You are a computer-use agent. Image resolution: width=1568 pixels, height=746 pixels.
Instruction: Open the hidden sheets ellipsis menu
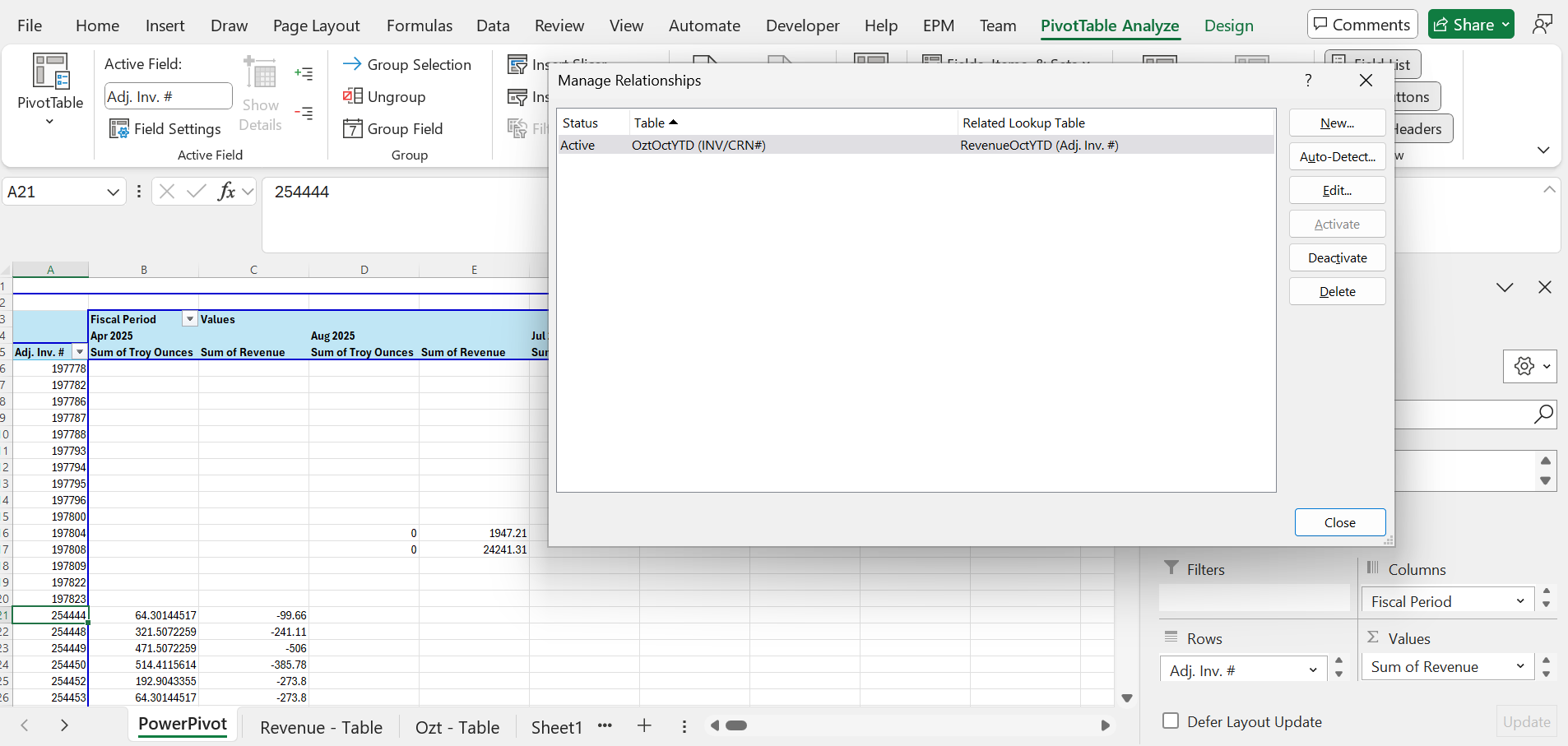pyautogui.click(x=605, y=725)
